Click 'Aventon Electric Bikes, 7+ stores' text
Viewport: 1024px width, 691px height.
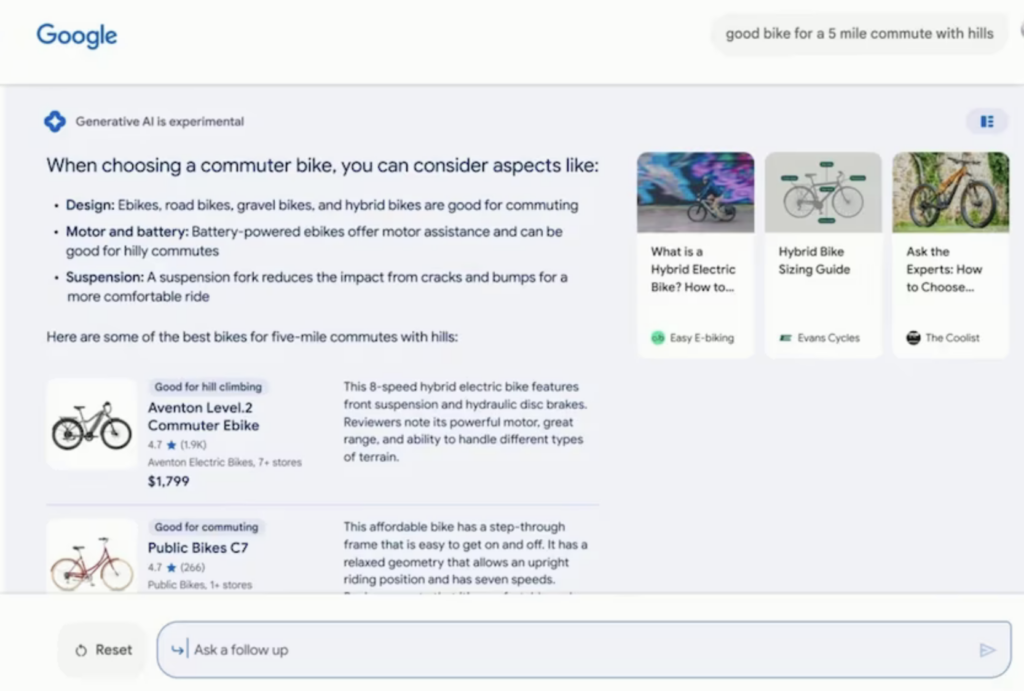tap(225, 462)
